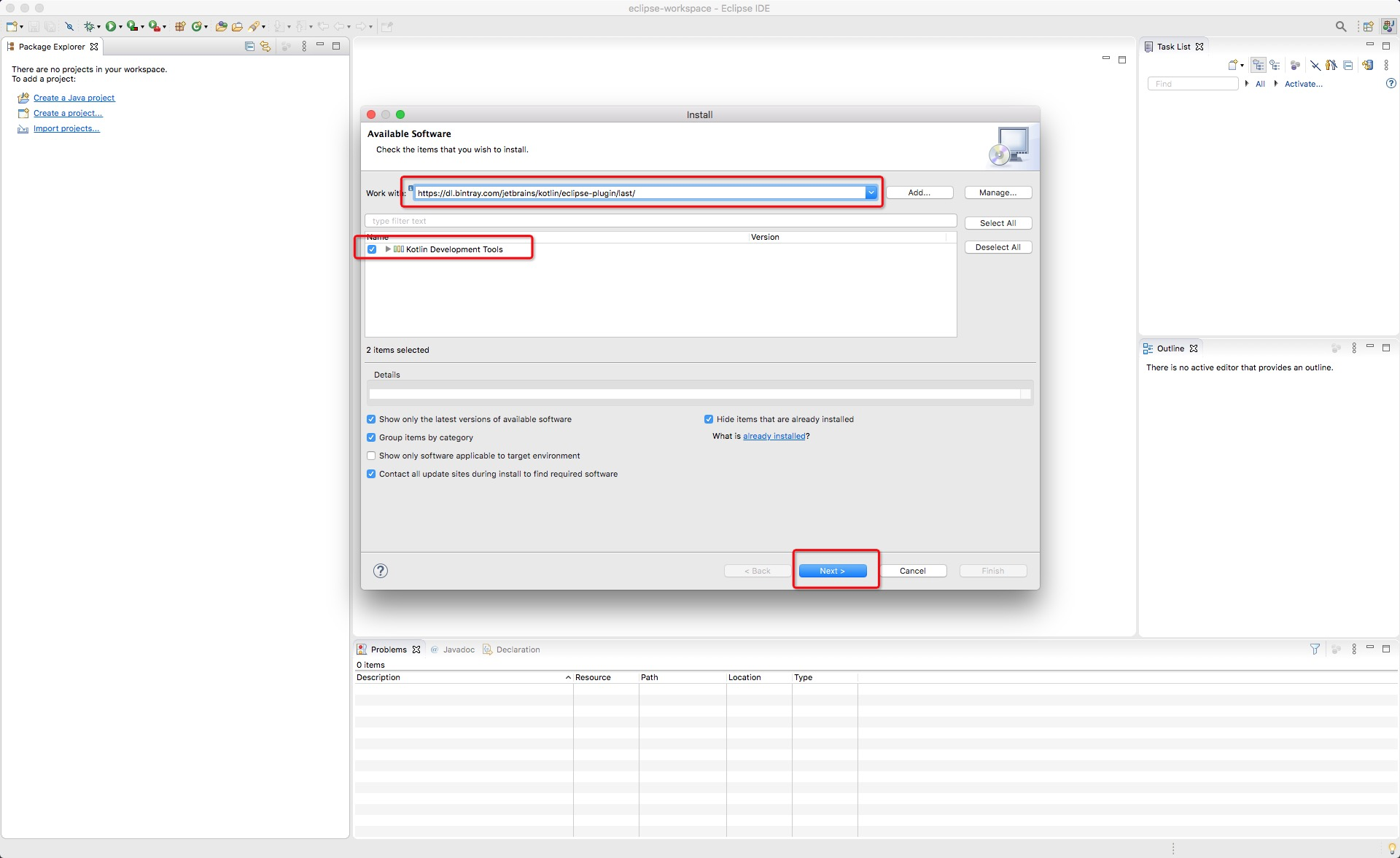The image size is (1400, 858).
Task: Toggle Show only the latest versions checkbox
Action: pyautogui.click(x=371, y=419)
